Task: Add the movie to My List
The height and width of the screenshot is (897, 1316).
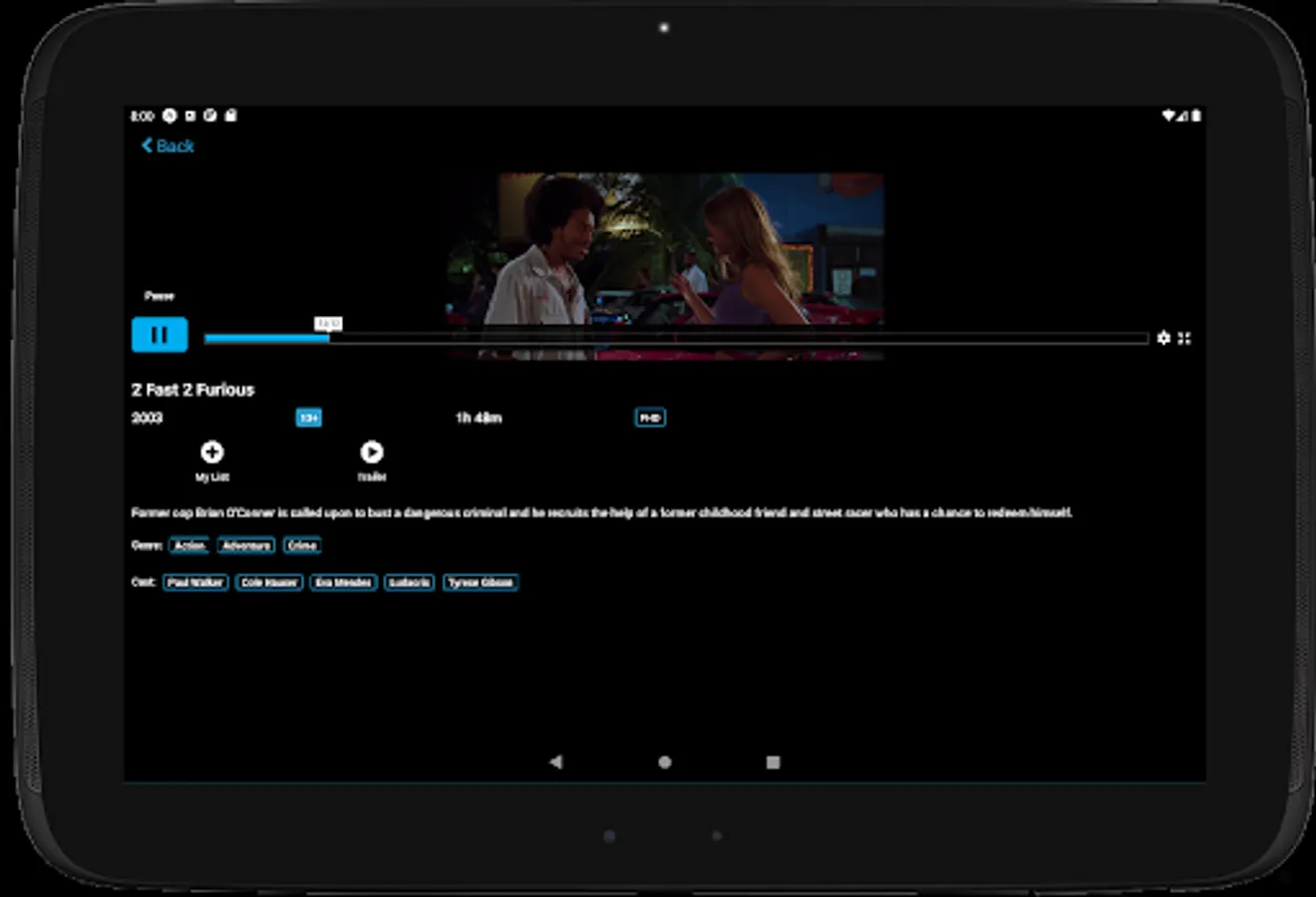Action: pos(211,460)
